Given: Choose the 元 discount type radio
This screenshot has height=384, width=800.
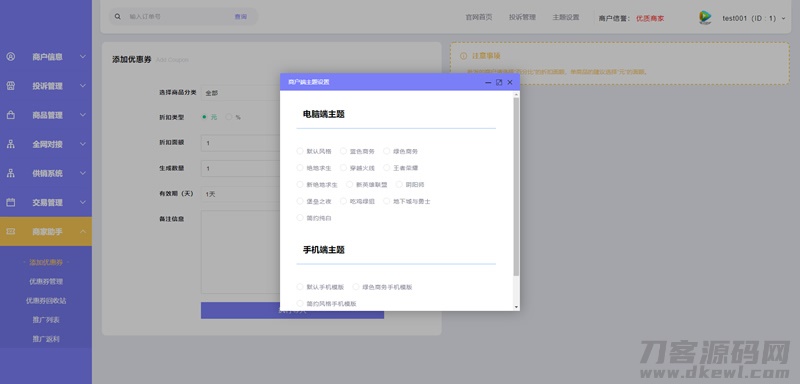Looking at the screenshot, I should point(205,117).
